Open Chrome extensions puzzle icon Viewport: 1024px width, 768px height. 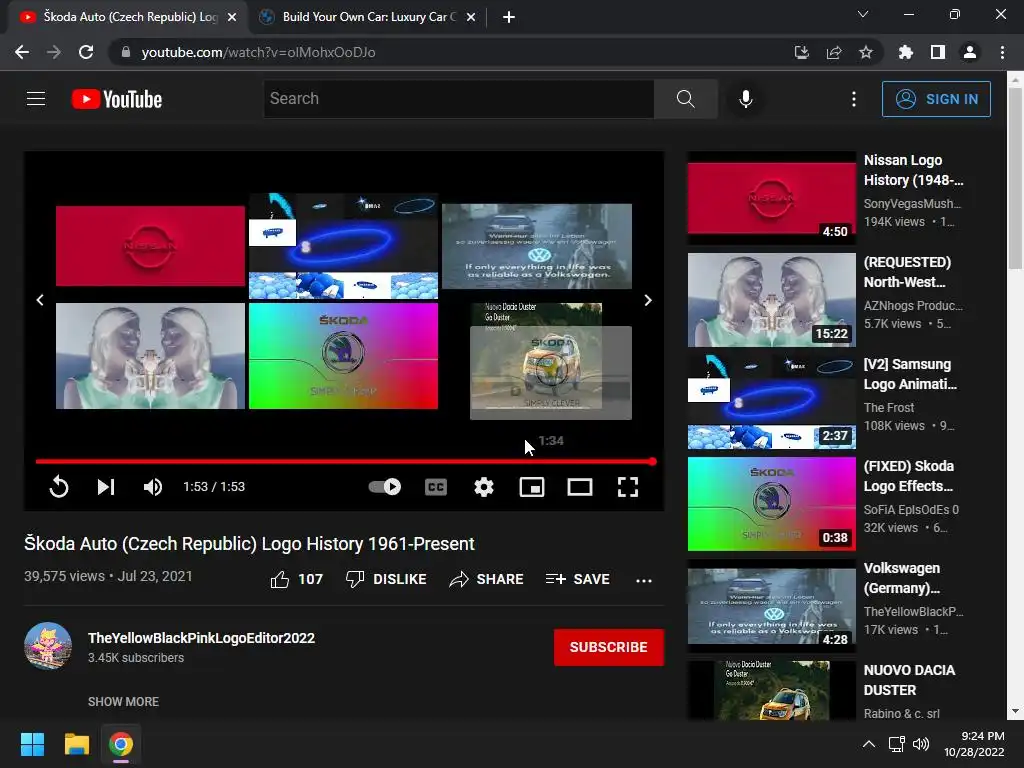[906, 52]
